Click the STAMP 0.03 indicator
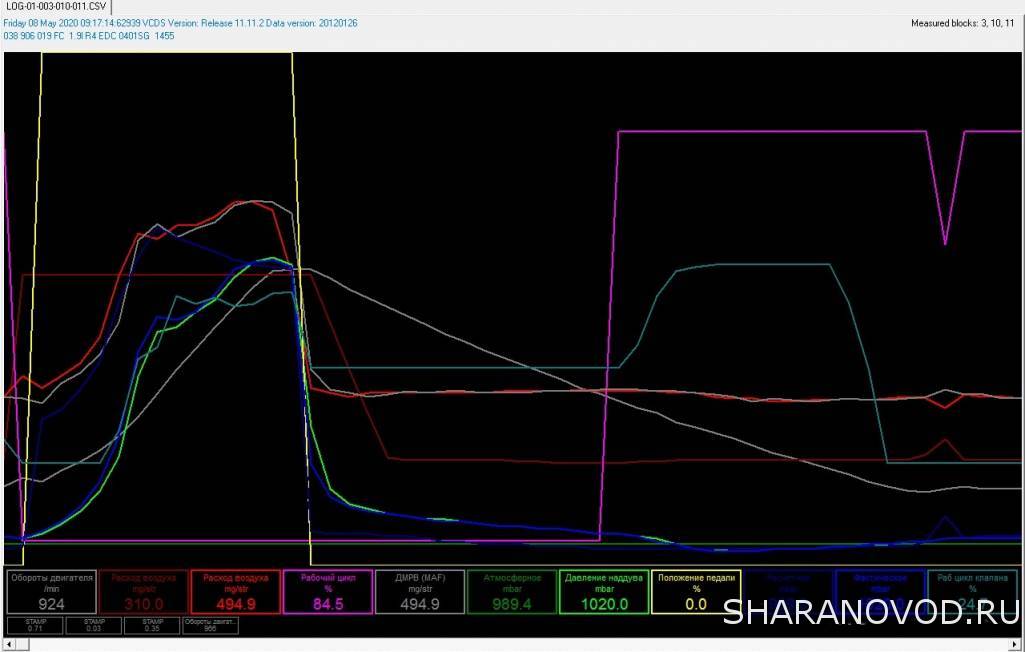The image size is (1025, 652). pyautogui.click(x=93, y=625)
